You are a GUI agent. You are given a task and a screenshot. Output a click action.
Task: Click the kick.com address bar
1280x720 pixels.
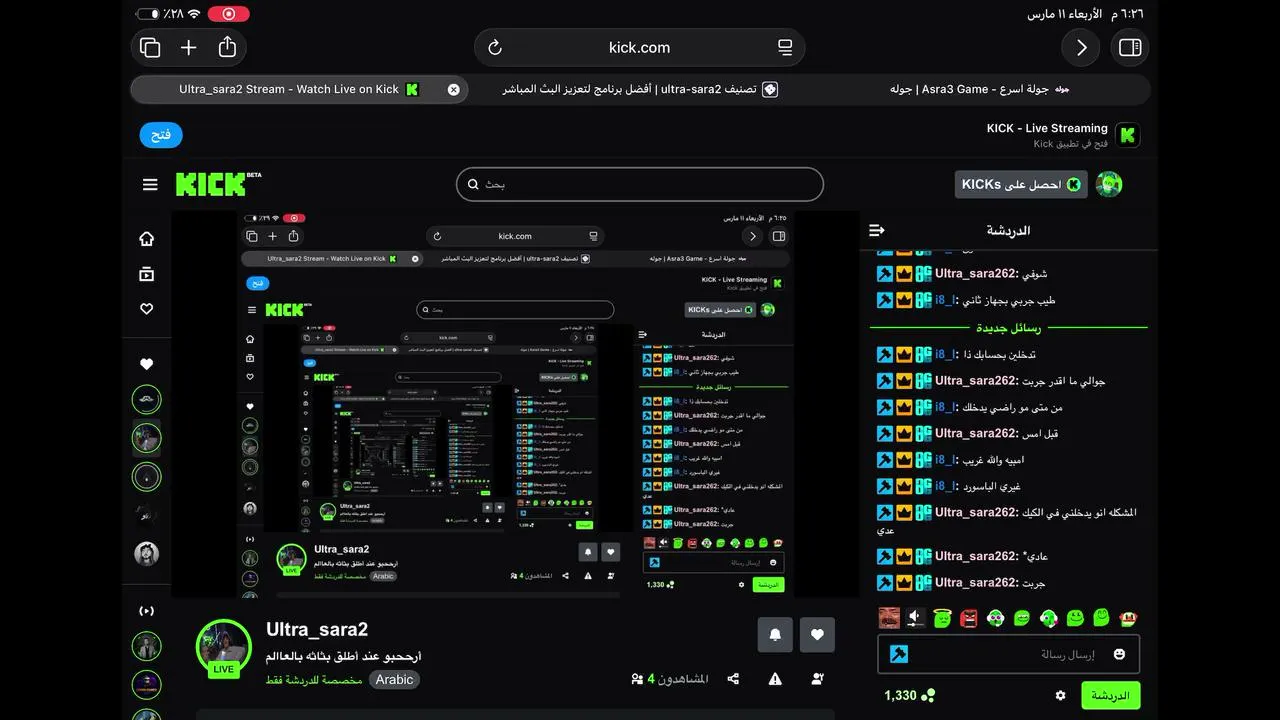[640, 47]
